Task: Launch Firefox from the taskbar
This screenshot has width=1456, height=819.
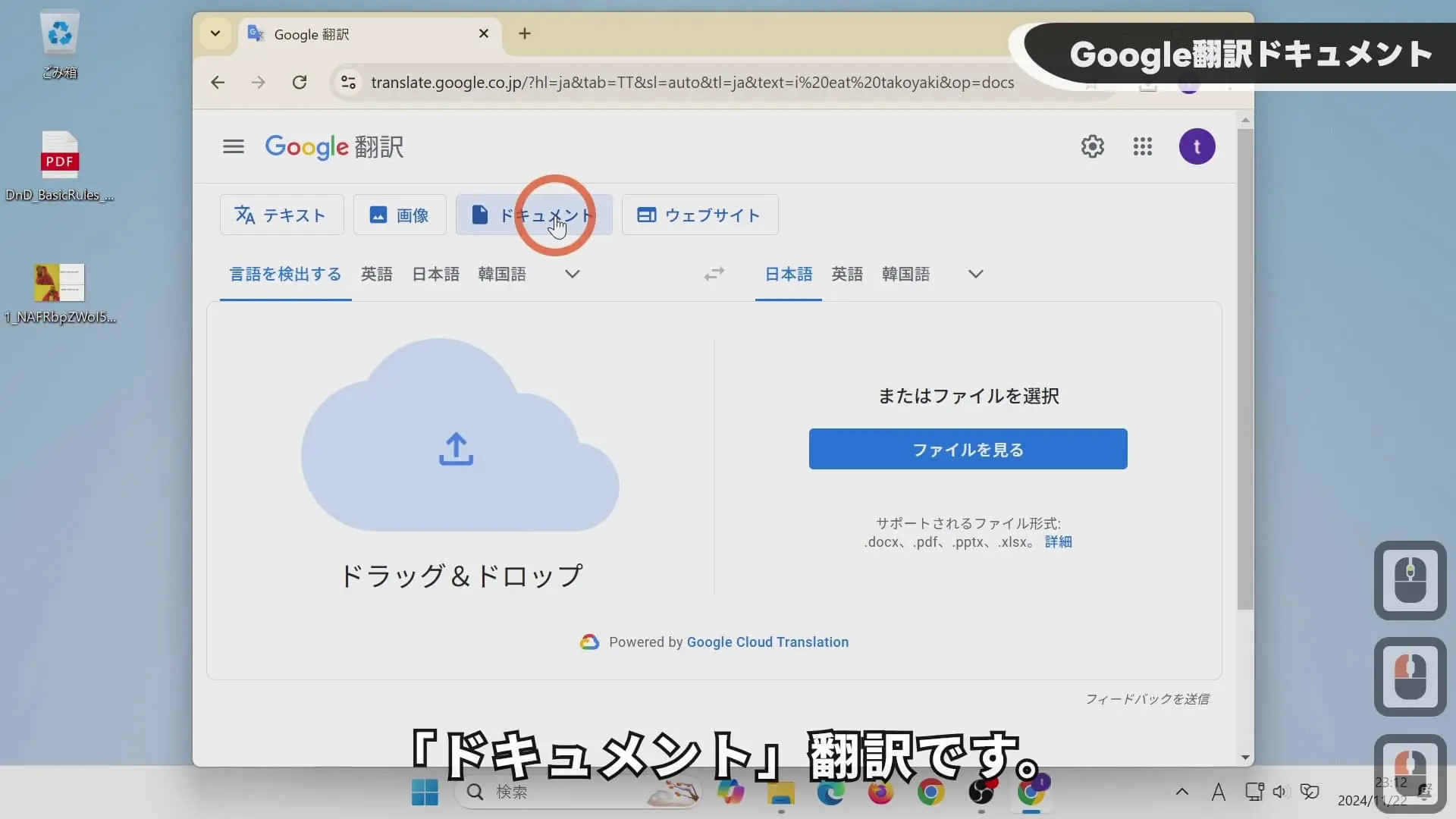Action: pyautogui.click(x=880, y=793)
